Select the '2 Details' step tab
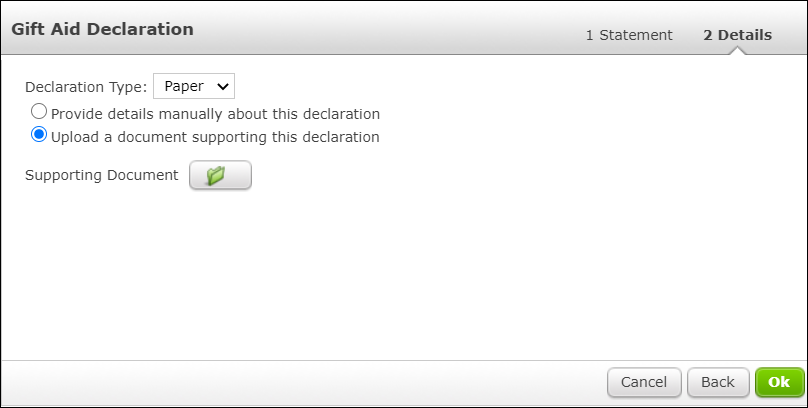The height and width of the screenshot is (408, 808). [737, 35]
